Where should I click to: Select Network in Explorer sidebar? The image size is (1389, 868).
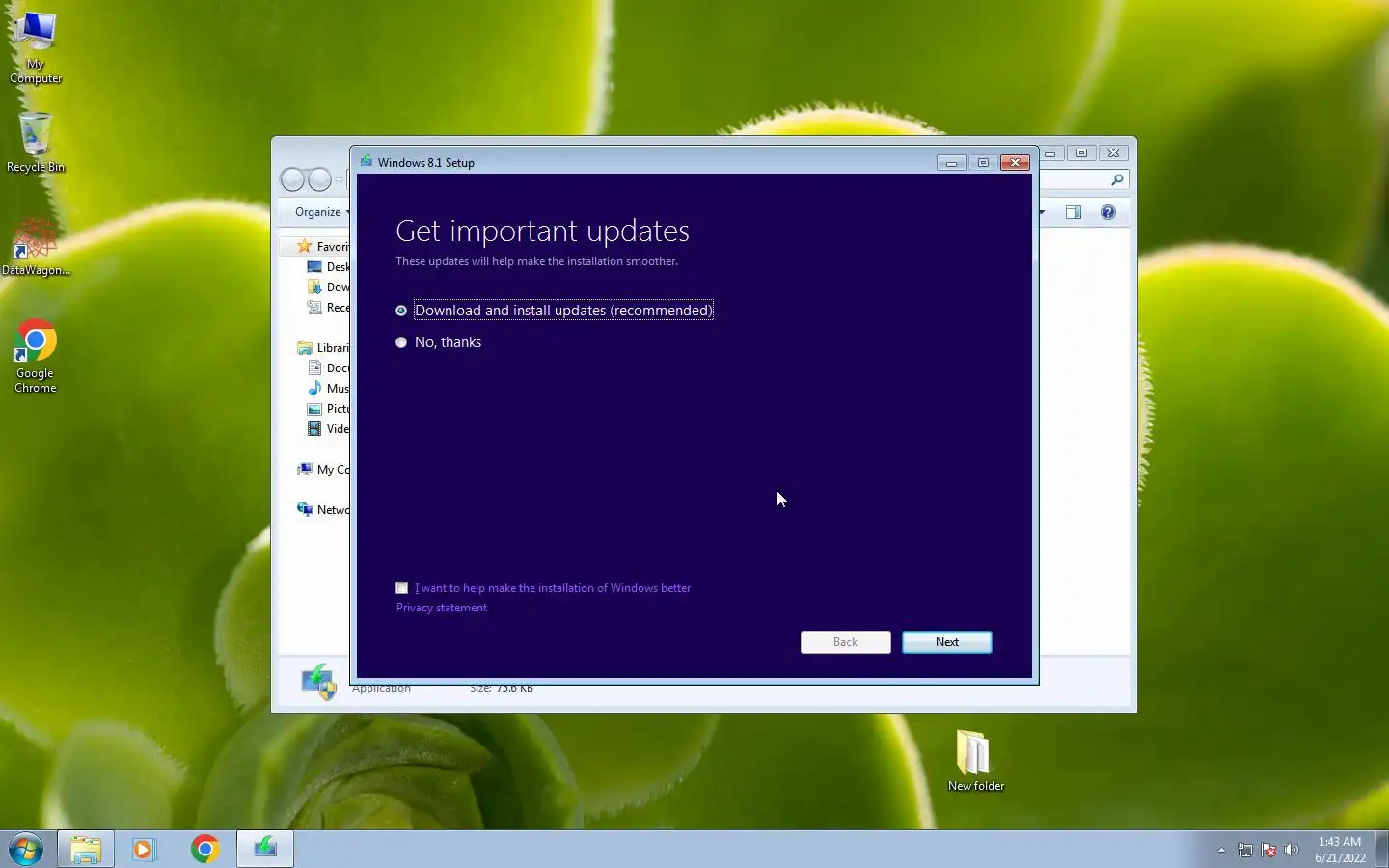[323, 510]
